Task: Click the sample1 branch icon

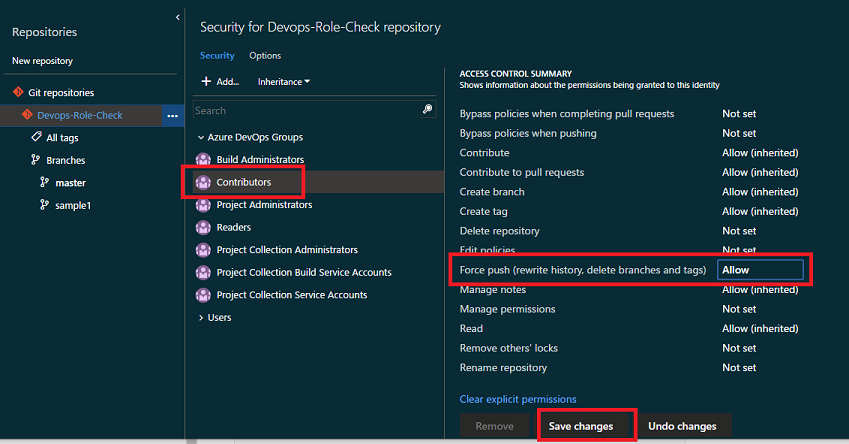Action: click(x=44, y=205)
